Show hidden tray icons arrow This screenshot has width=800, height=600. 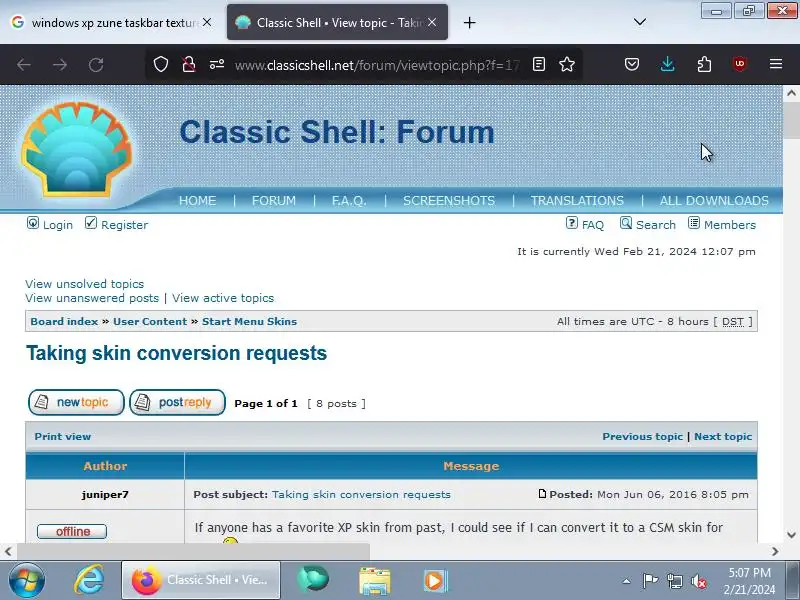tap(627, 581)
